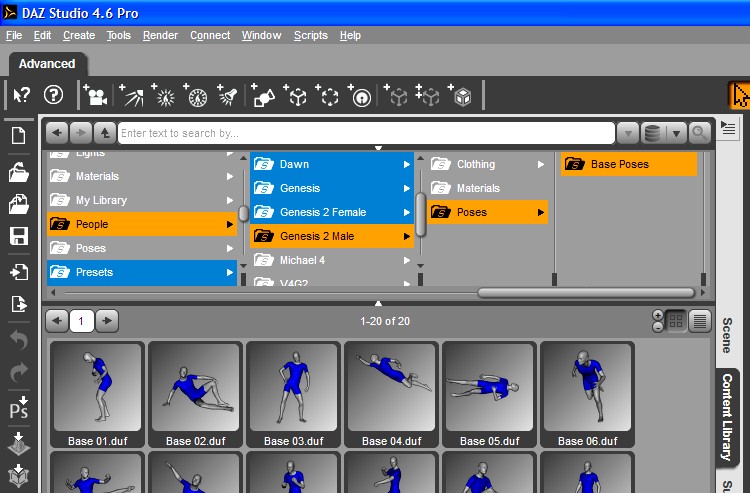Go to previous results page
The image size is (750, 493).
click(x=57, y=320)
